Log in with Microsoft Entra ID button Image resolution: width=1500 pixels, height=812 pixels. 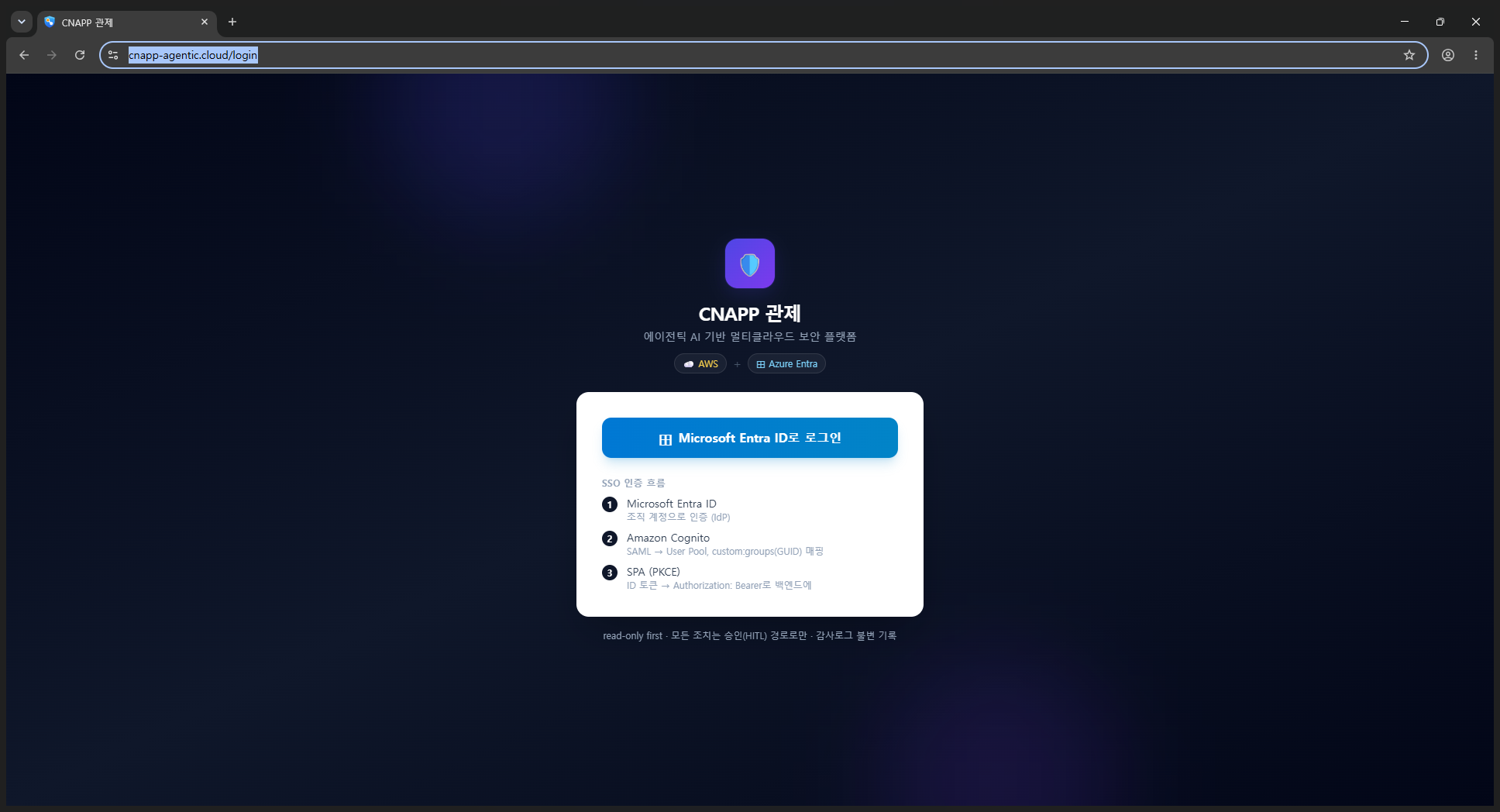pyautogui.click(x=750, y=438)
